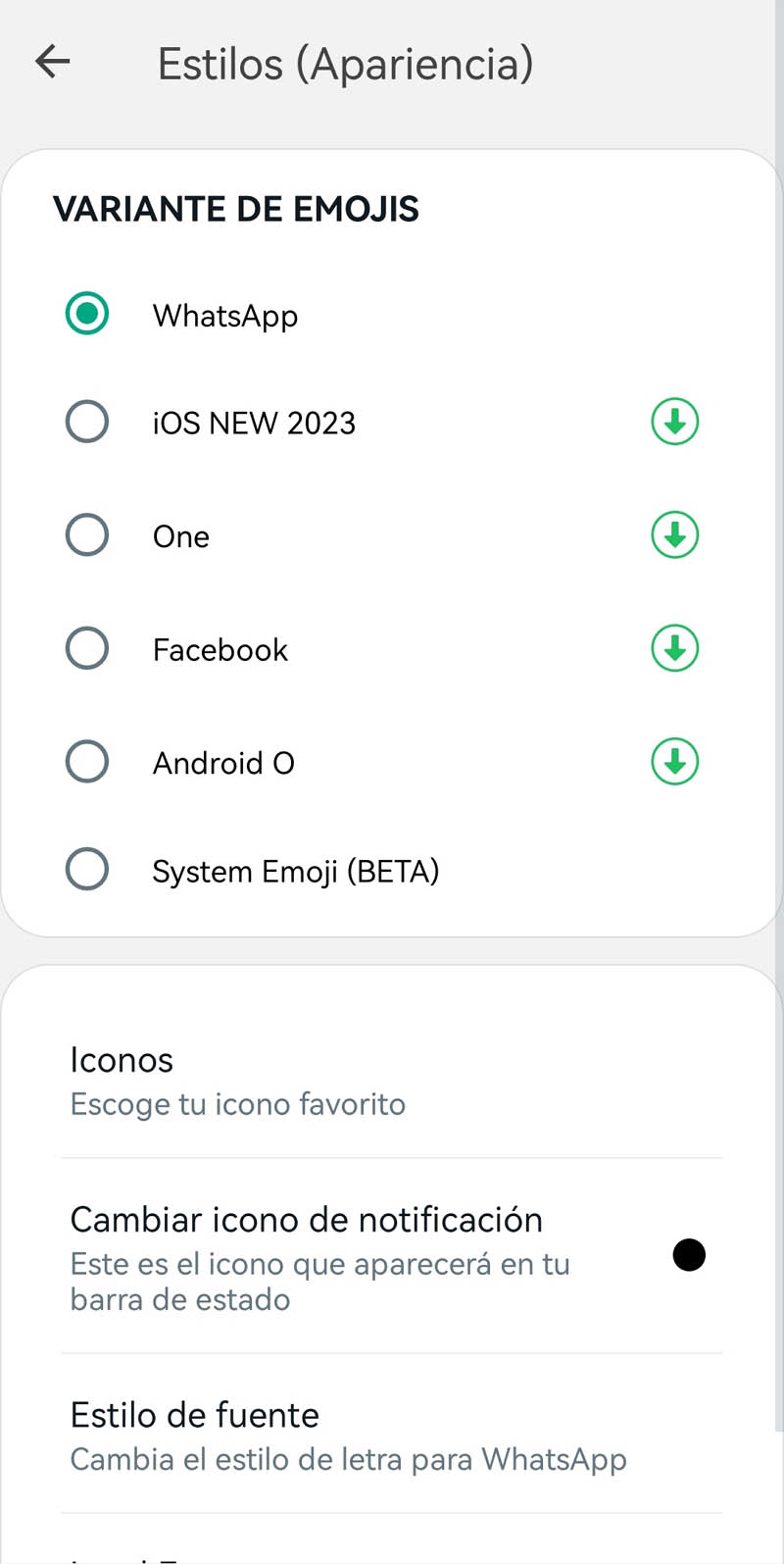Open Cambiar icono de notificación
The height and width of the screenshot is (1564, 784).
[306, 1220]
